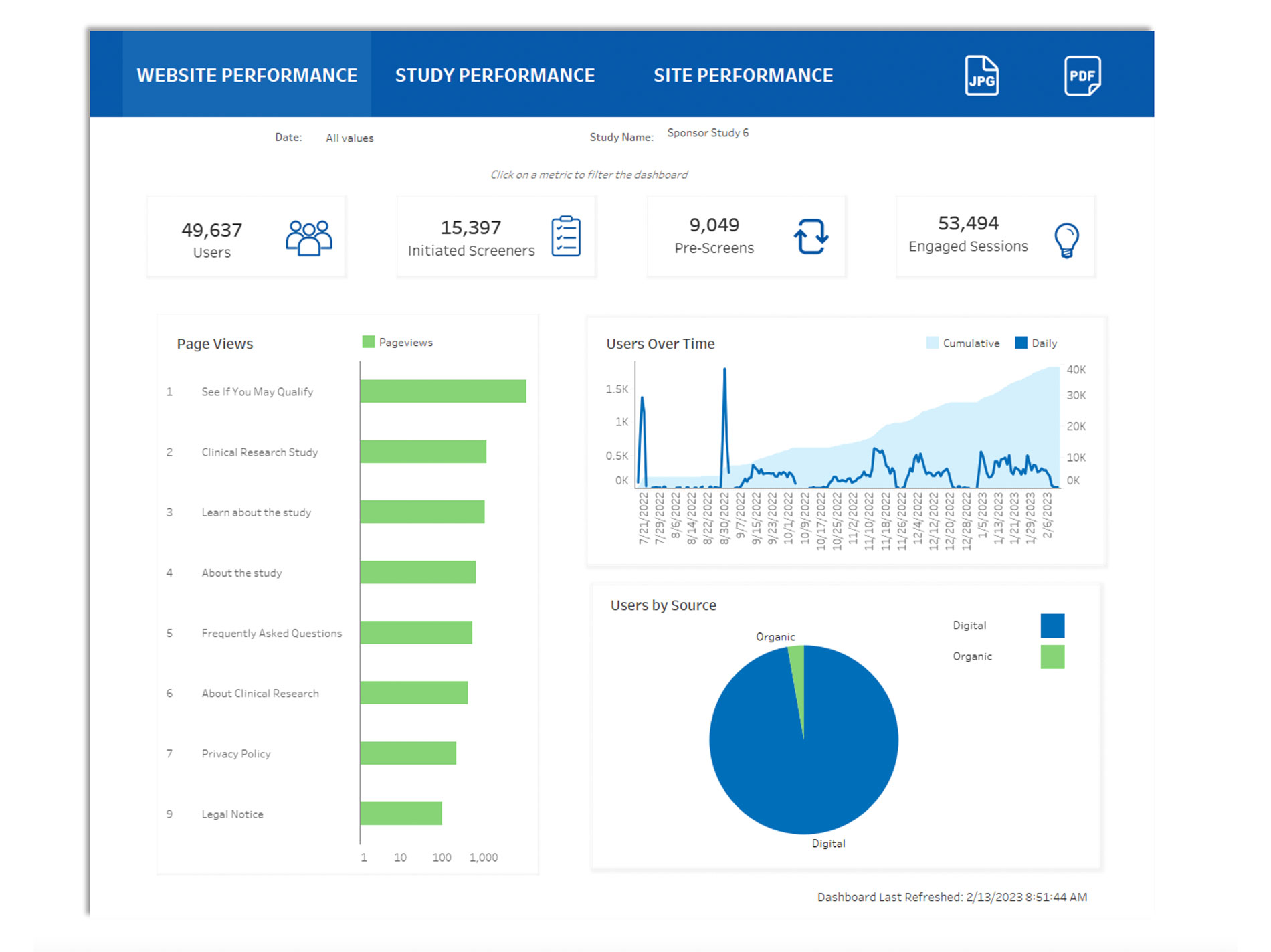The width and height of the screenshot is (1271, 952).
Task: Toggle the Daily legend swatch
Action: point(1021,343)
